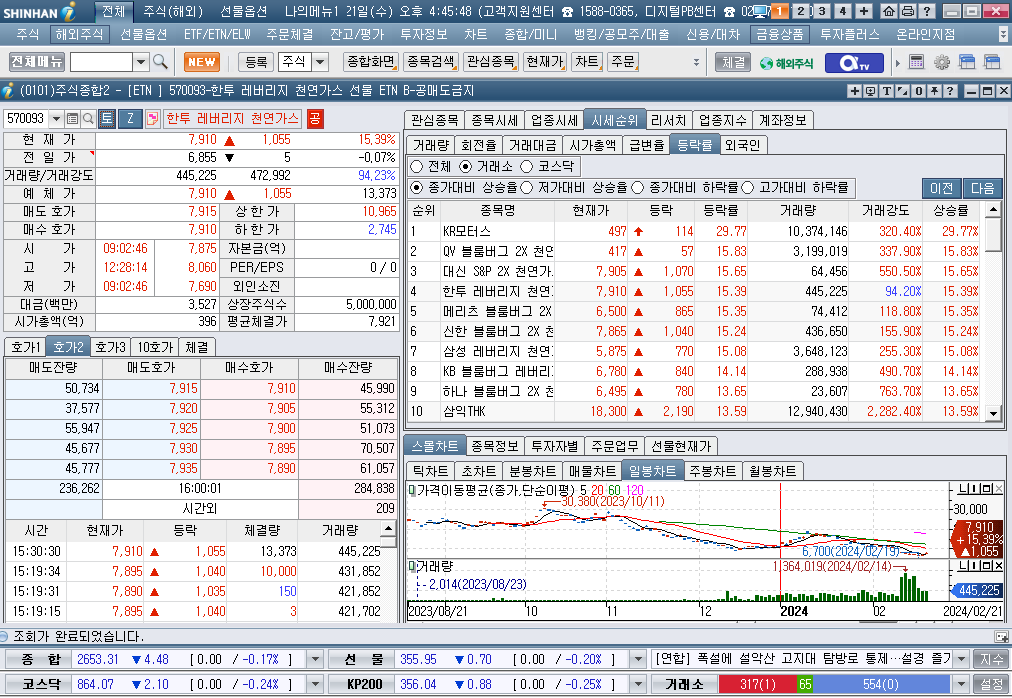Click the printer icon in title bar

tap(907, 11)
